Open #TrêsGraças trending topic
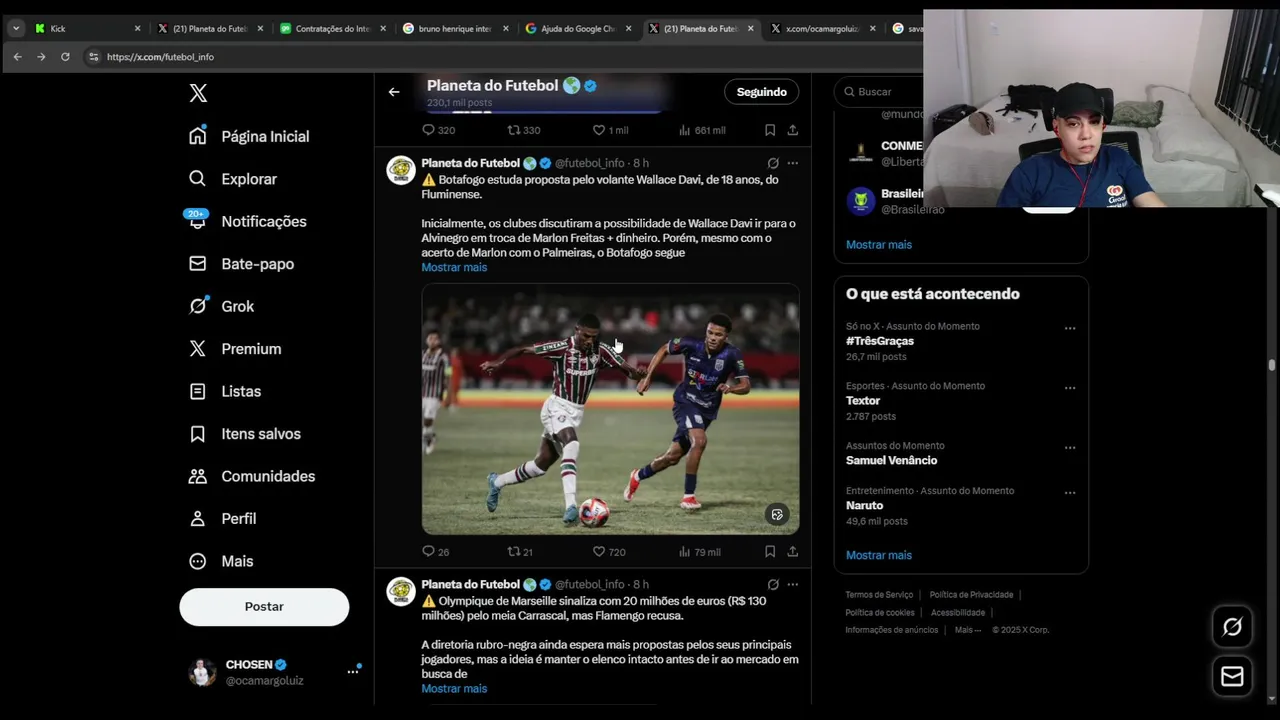This screenshot has width=1280, height=720. 880,341
